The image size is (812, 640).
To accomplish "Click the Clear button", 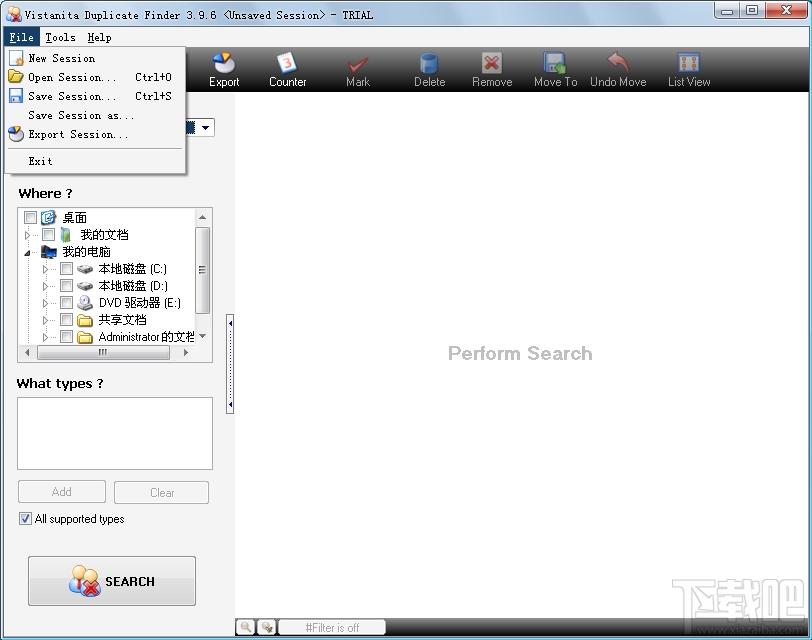I will pos(162,492).
